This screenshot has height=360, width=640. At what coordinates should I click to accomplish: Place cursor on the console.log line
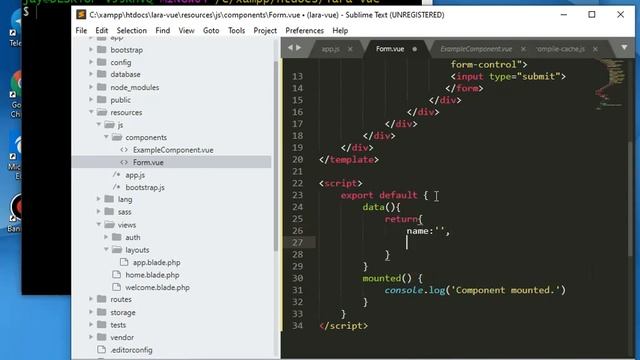coord(475,290)
